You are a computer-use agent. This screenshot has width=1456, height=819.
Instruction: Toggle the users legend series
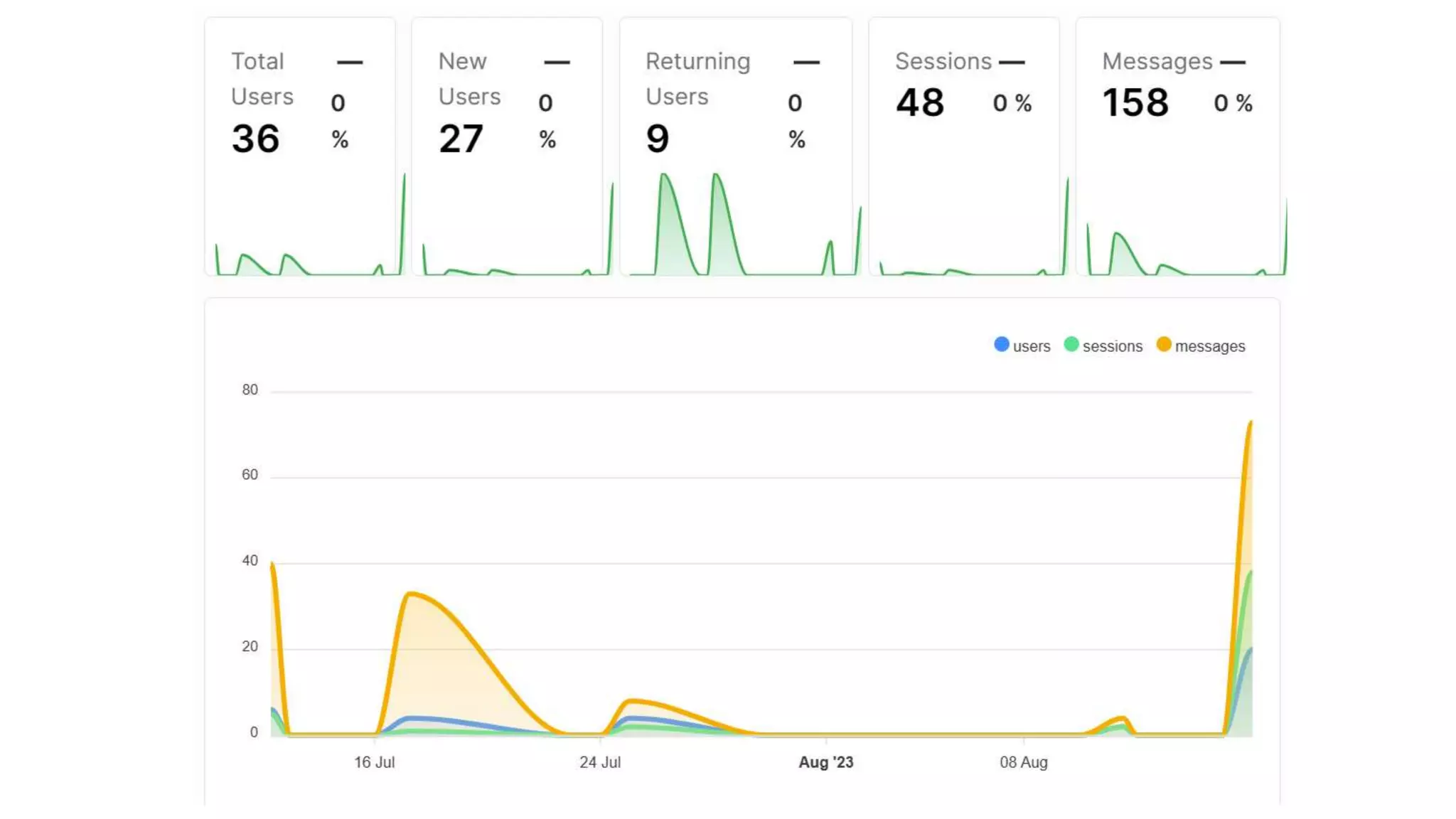(1031, 346)
